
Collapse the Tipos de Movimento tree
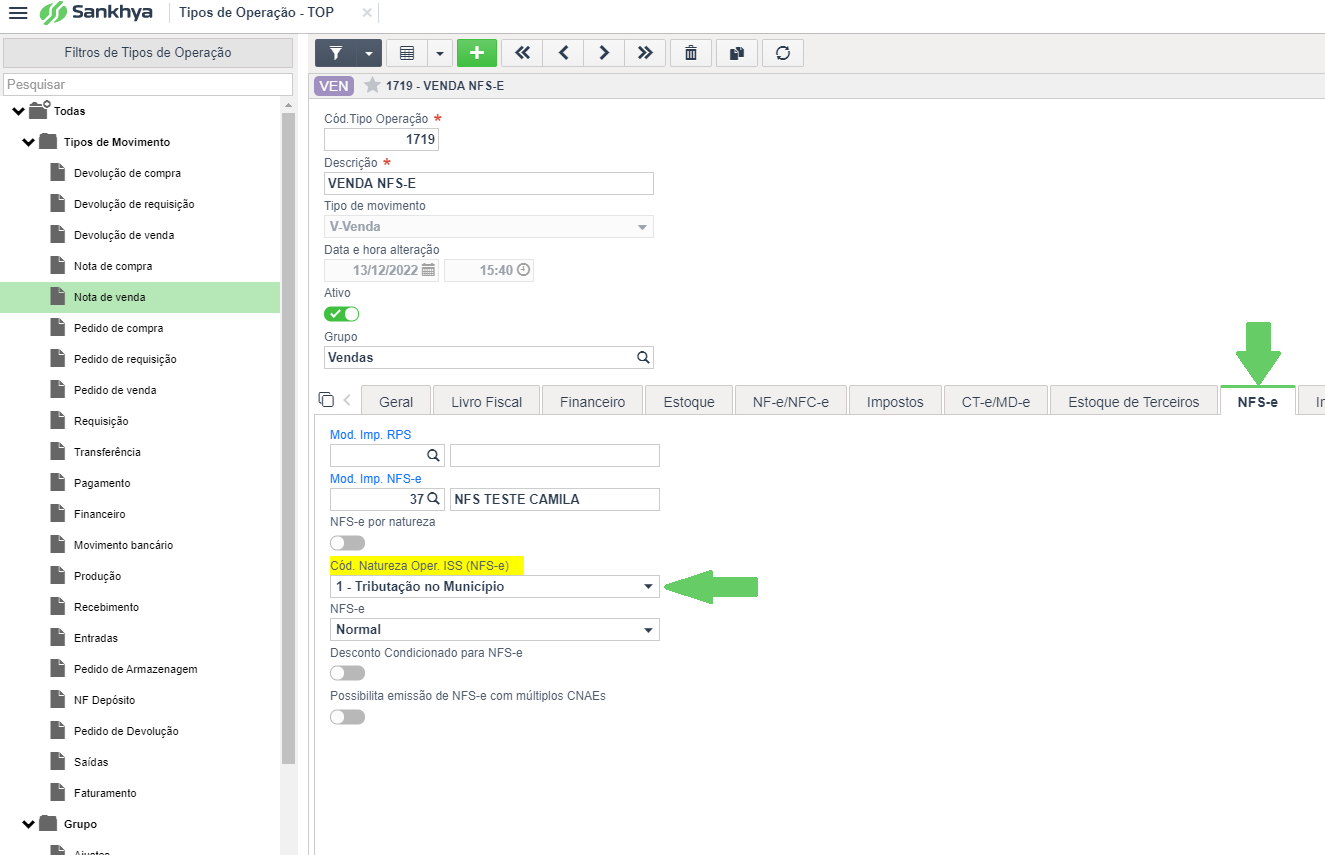click(29, 142)
